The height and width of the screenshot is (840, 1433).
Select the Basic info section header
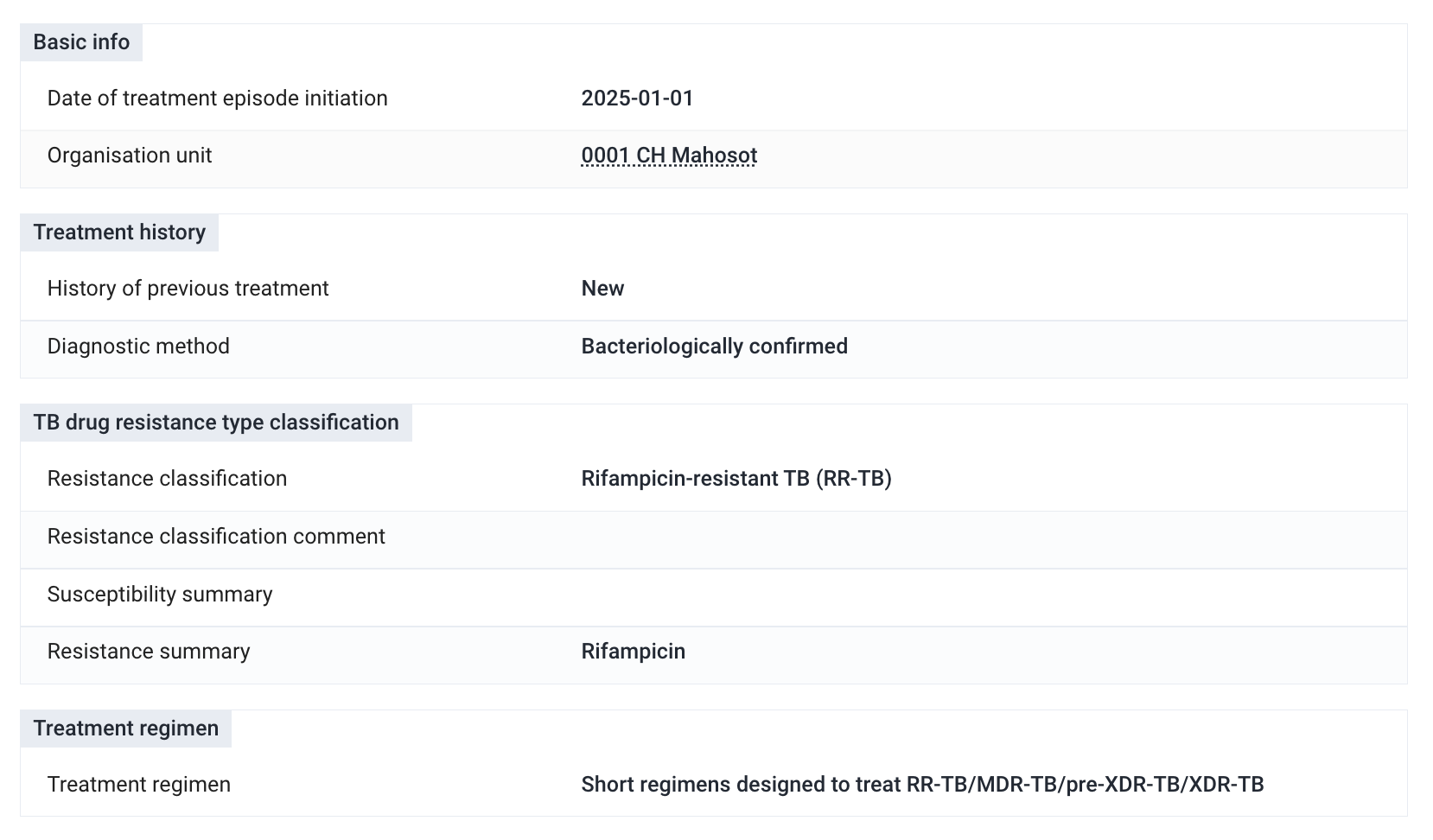point(81,42)
